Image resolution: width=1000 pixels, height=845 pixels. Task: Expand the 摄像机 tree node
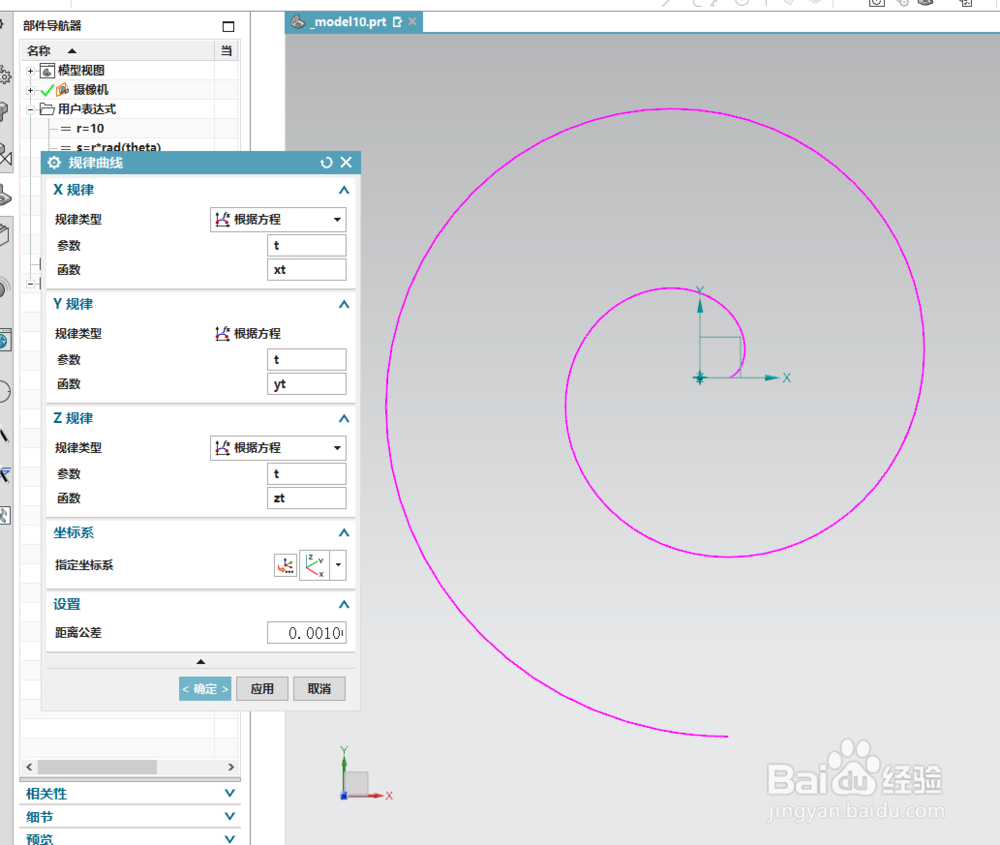coord(30,90)
